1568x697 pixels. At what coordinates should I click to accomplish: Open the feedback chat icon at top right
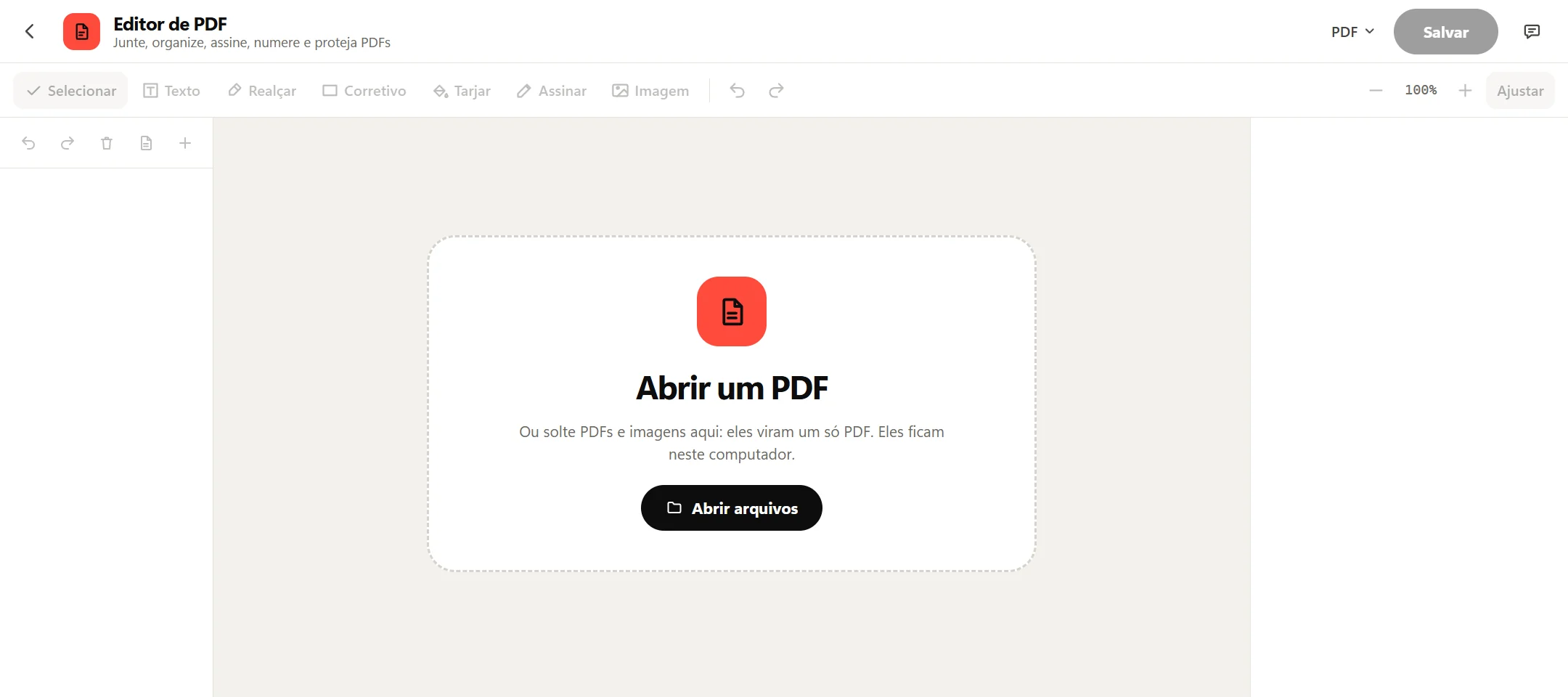pos(1532,31)
